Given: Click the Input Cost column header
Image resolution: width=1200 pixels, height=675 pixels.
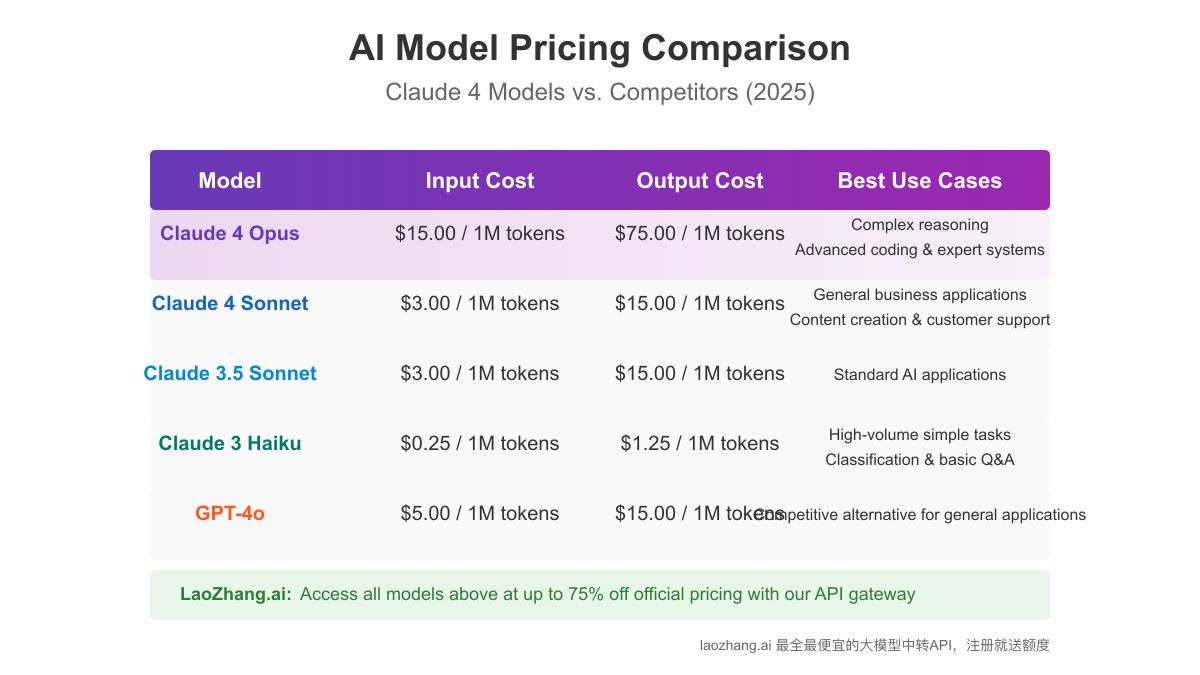Looking at the screenshot, I should pyautogui.click(x=480, y=181).
